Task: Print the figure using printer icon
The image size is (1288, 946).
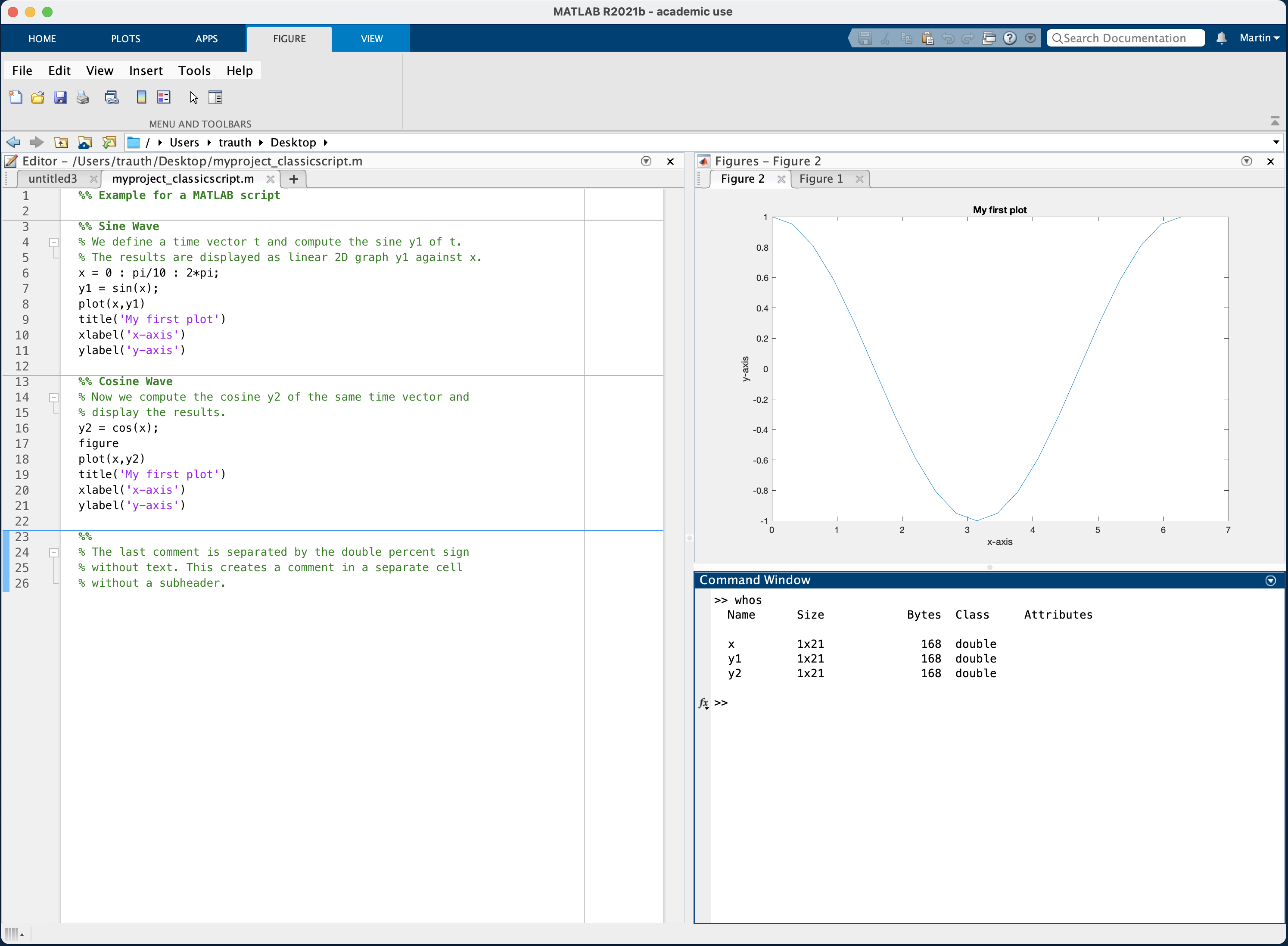Action: pos(83,97)
